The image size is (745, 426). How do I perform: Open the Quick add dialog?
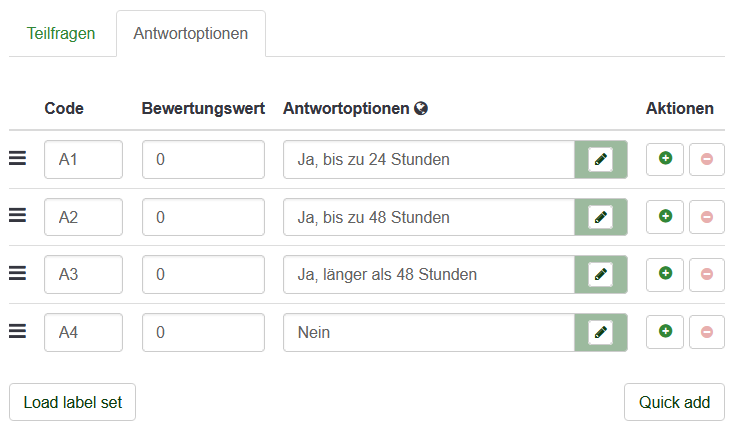click(x=674, y=402)
